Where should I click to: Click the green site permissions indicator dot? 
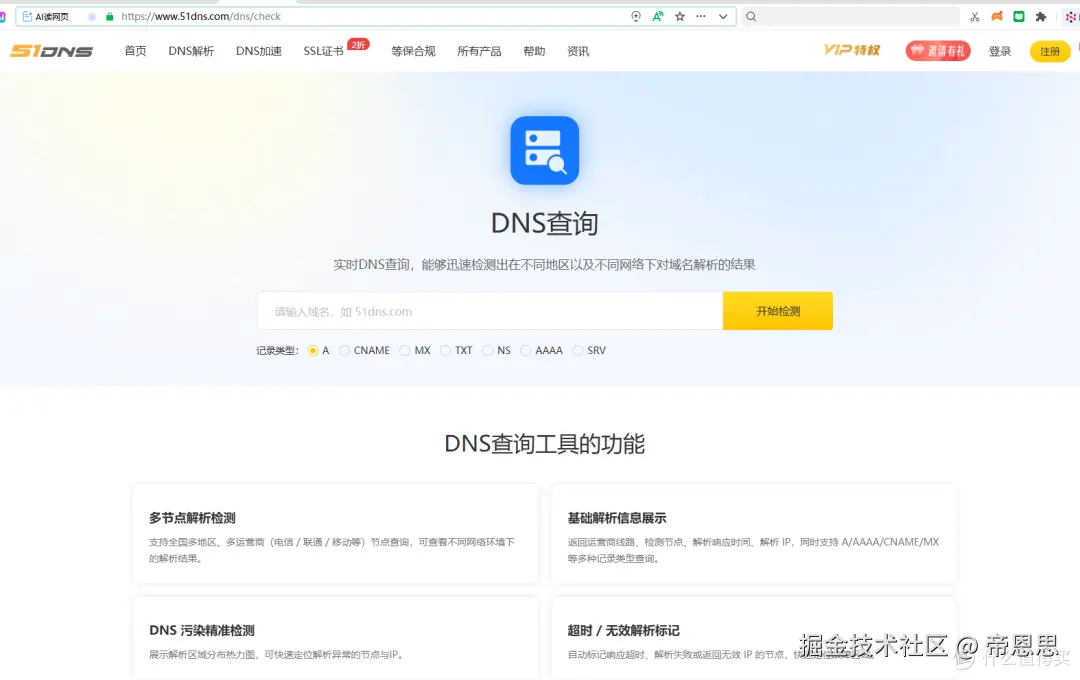[110, 16]
